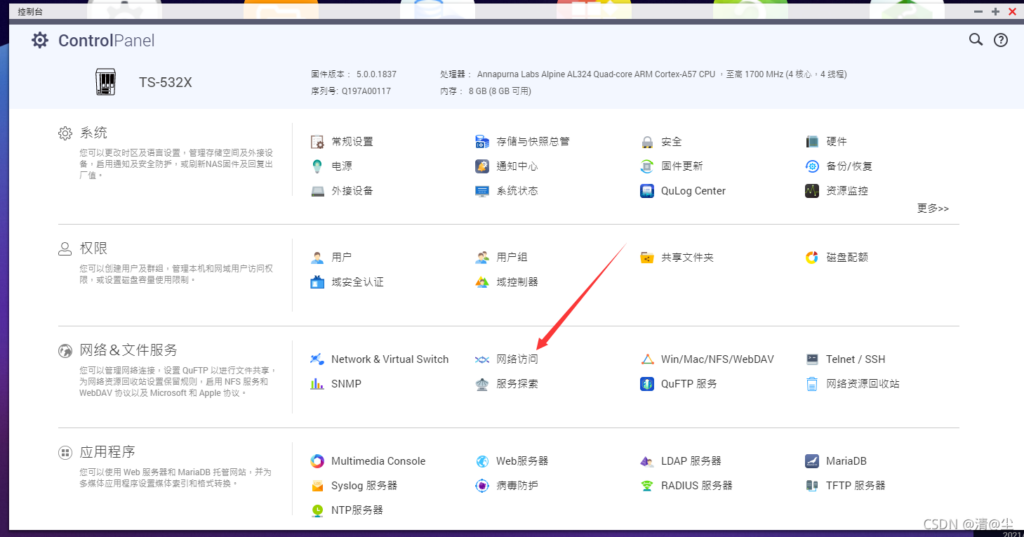Viewport: 1024px width, 537px height.
Task: Open Network & Virtual Switch icon
Action: (x=317, y=359)
